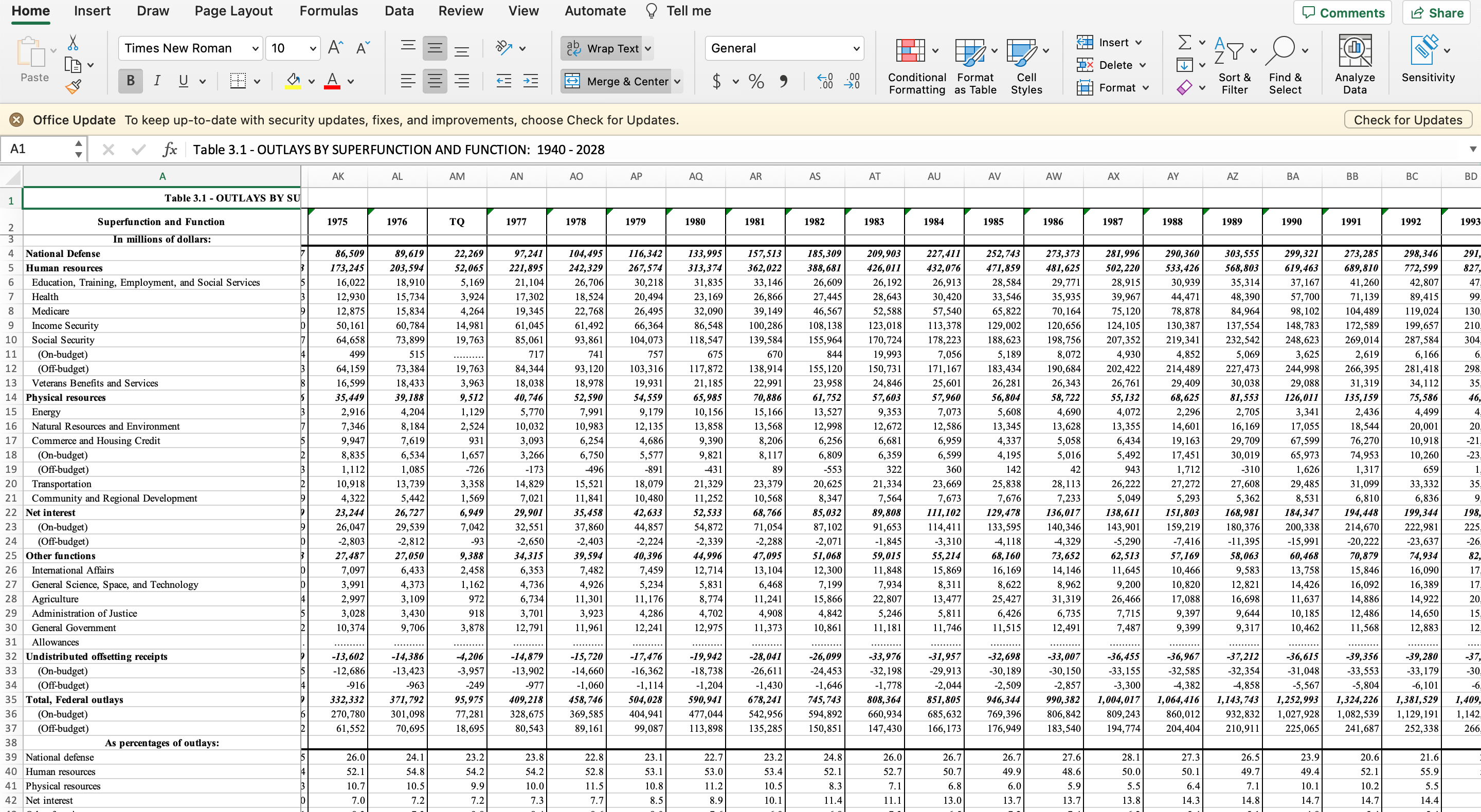Select the Data ribbon tab
The width and height of the screenshot is (1481, 812).
pos(399,10)
